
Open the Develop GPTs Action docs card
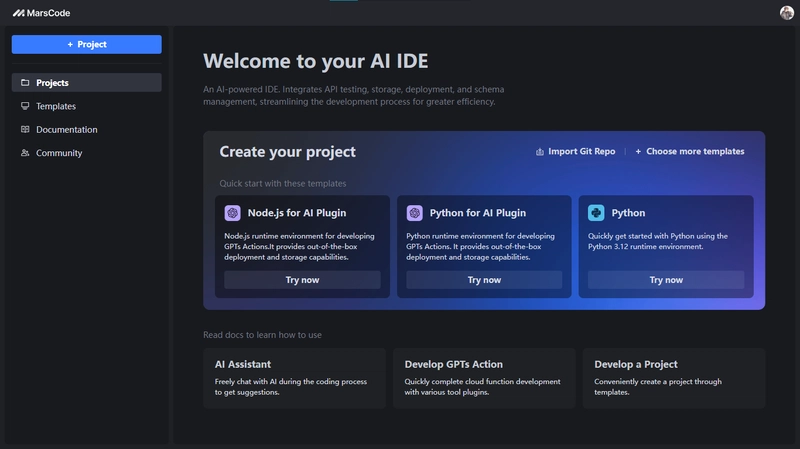[x=484, y=378]
